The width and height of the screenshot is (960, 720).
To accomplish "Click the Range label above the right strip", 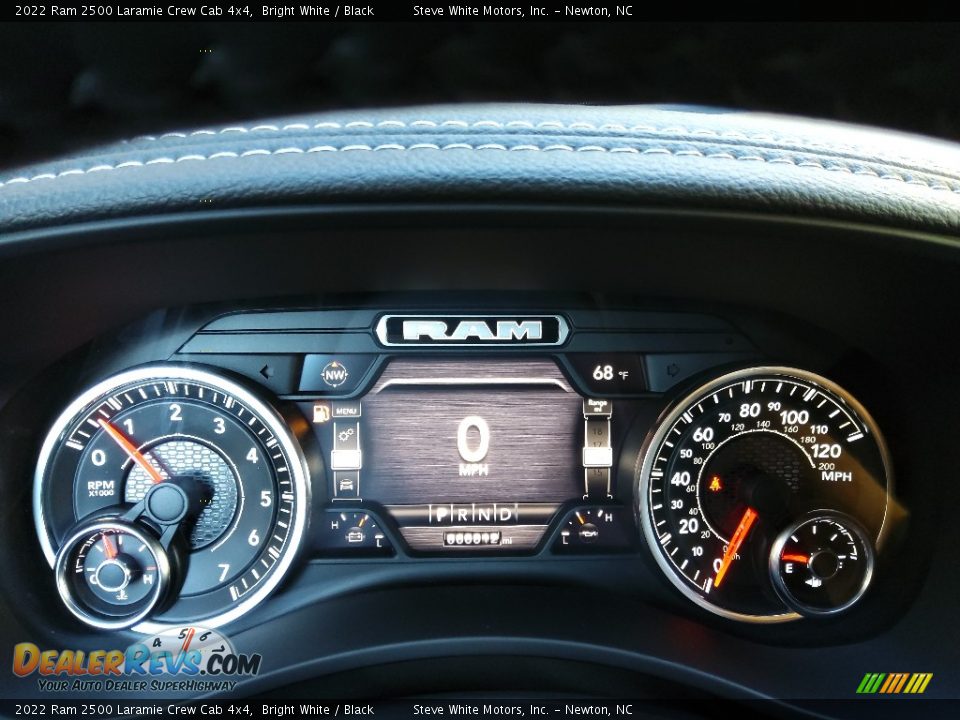I will click(598, 405).
